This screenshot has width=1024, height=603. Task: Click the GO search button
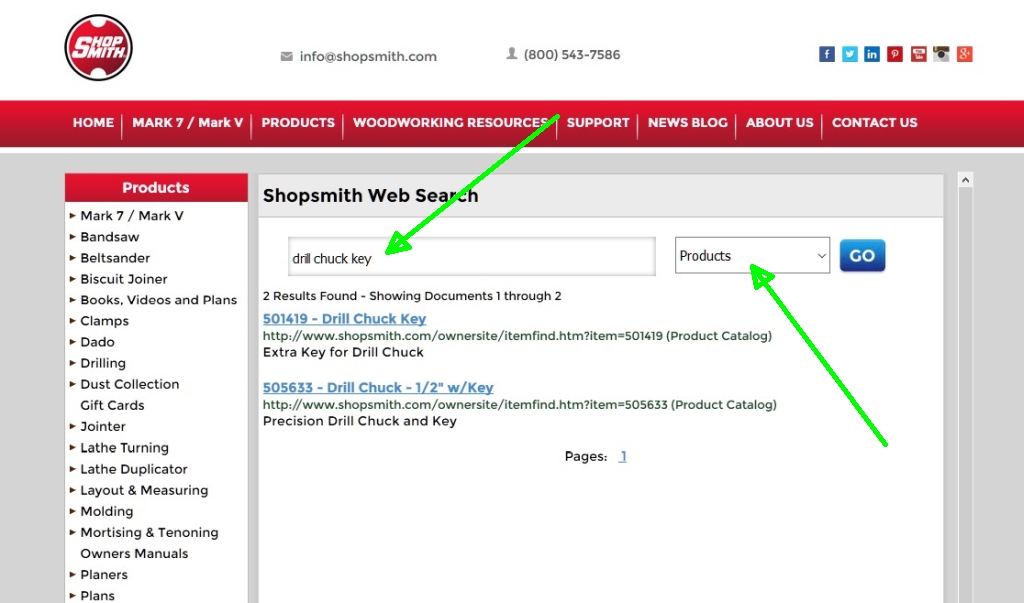[x=862, y=255]
